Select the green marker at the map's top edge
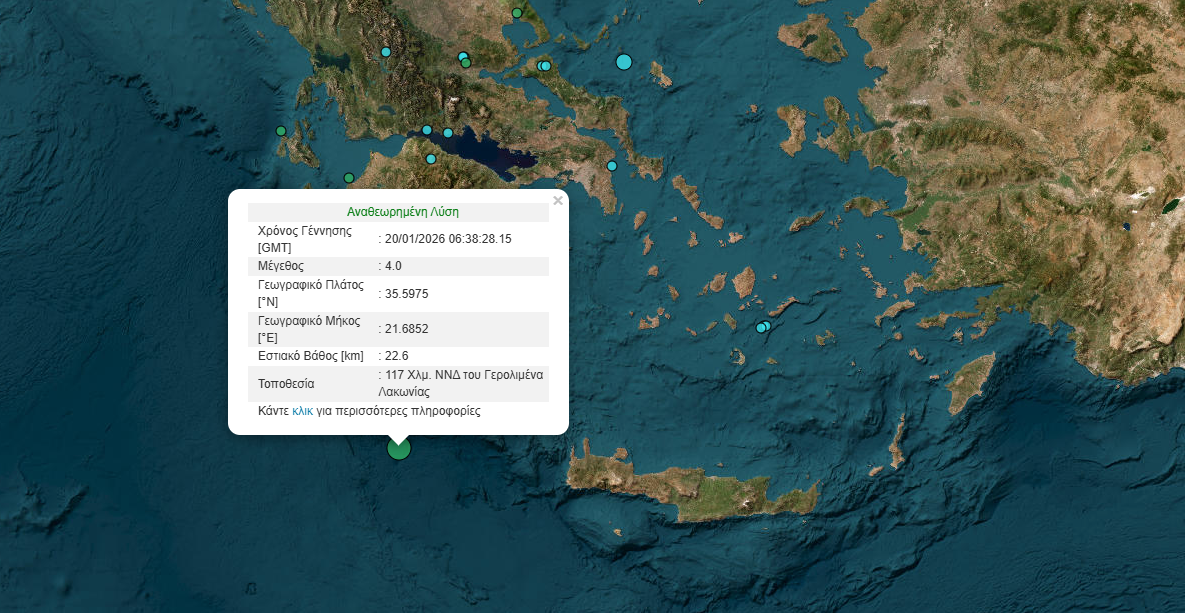Image resolution: width=1185 pixels, height=613 pixels. (517, 13)
